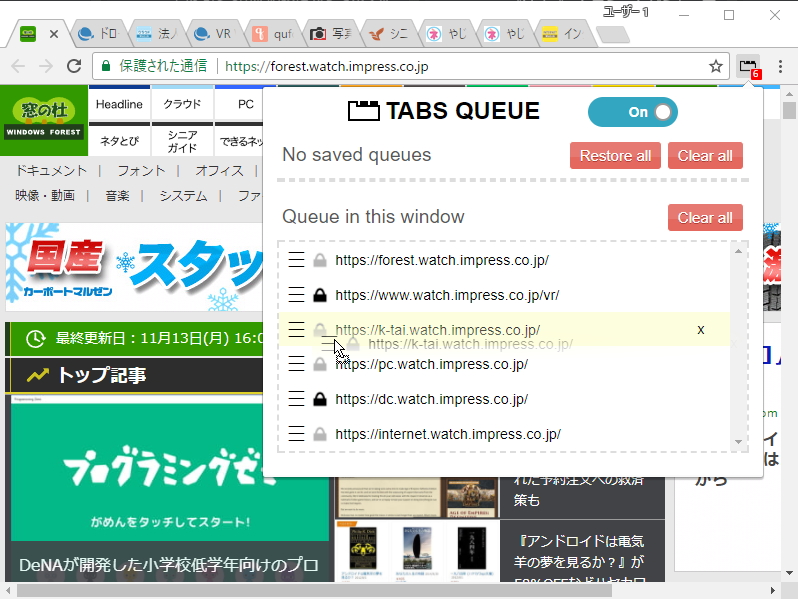Viewport: 798px width, 599px height.
Task: Go back to previous page
Action: (18, 66)
